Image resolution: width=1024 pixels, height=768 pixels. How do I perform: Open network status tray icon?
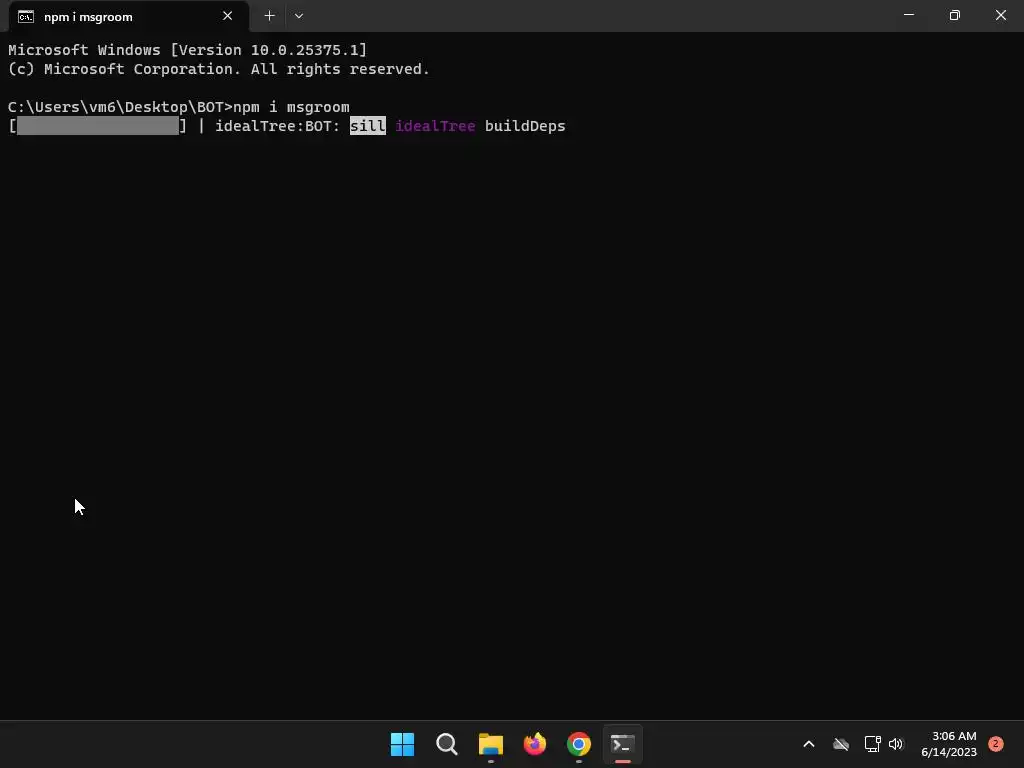(872, 744)
